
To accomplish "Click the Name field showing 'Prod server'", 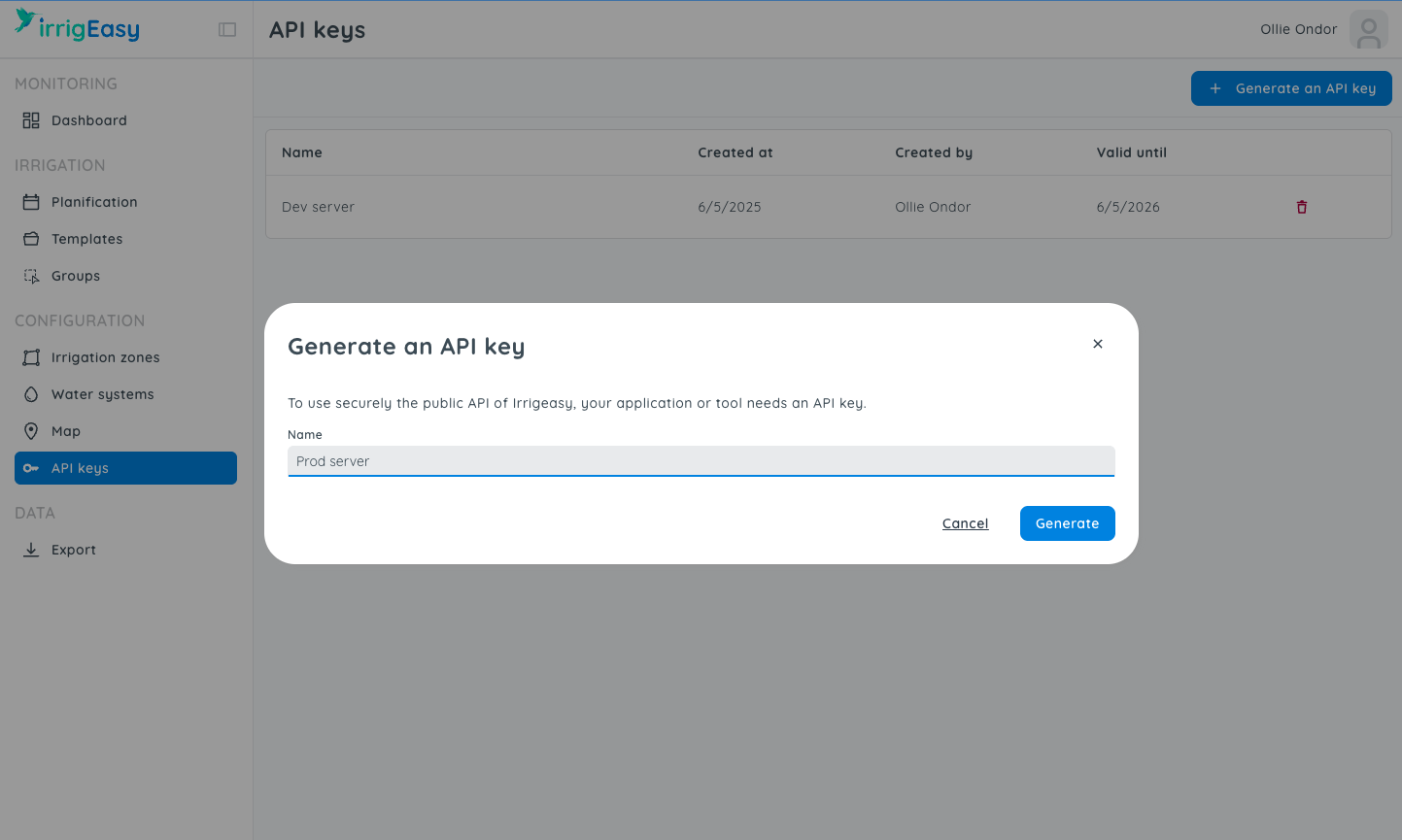I will (x=700, y=460).
